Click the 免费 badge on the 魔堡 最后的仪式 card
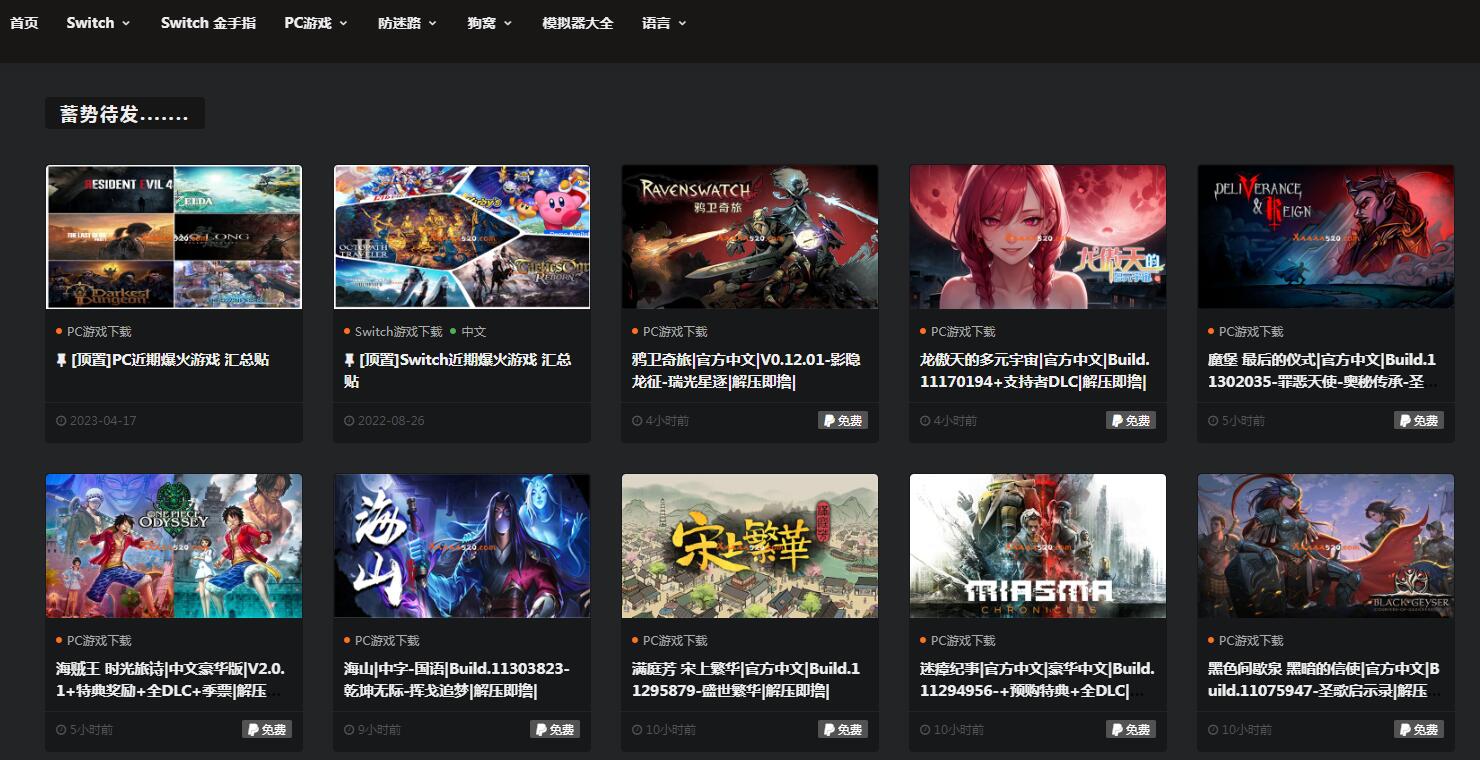This screenshot has height=760, width=1480. pos(1419,421)
